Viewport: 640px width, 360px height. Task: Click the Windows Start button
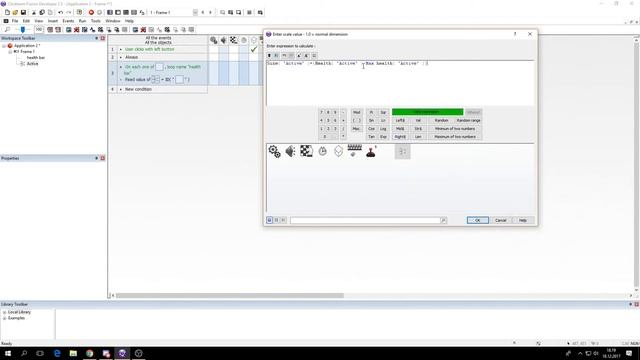coord(8,353)
